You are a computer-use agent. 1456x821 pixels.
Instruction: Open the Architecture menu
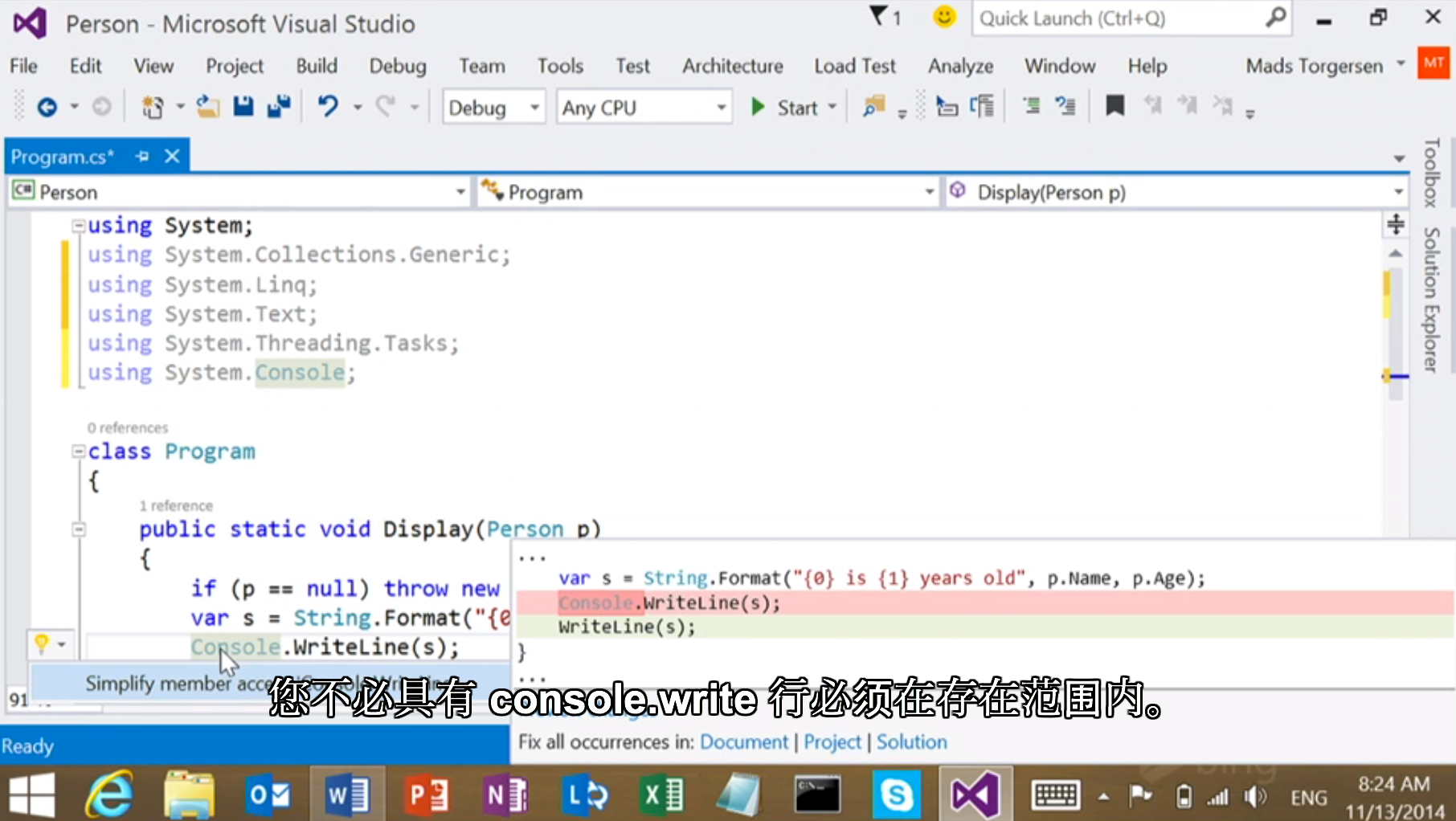coord(733,66)
